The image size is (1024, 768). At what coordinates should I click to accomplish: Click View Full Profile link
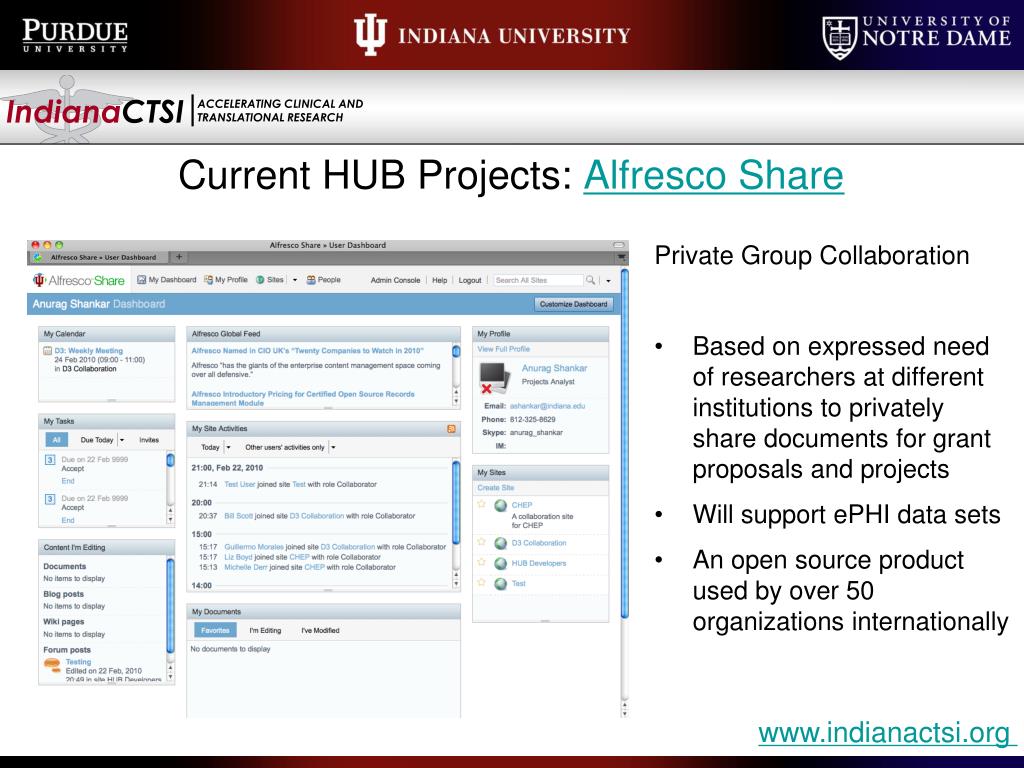[504, 349]
